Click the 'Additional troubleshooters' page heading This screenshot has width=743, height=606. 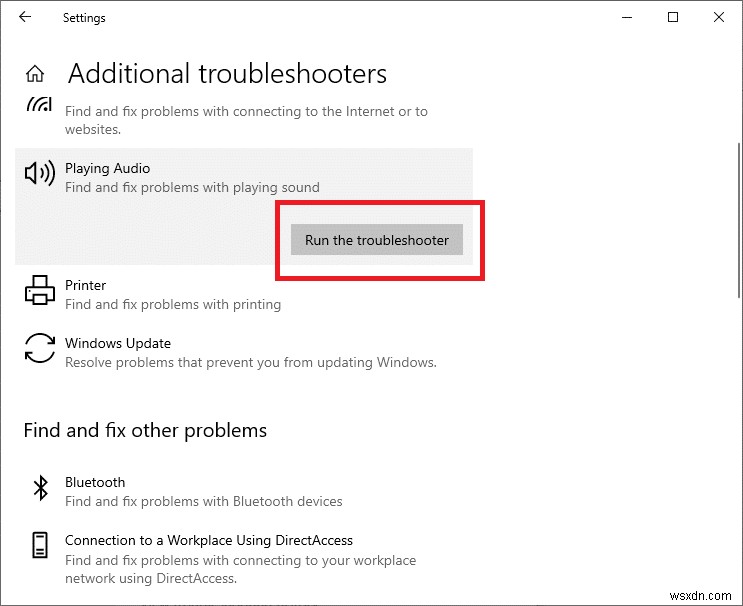pos(227,74)
